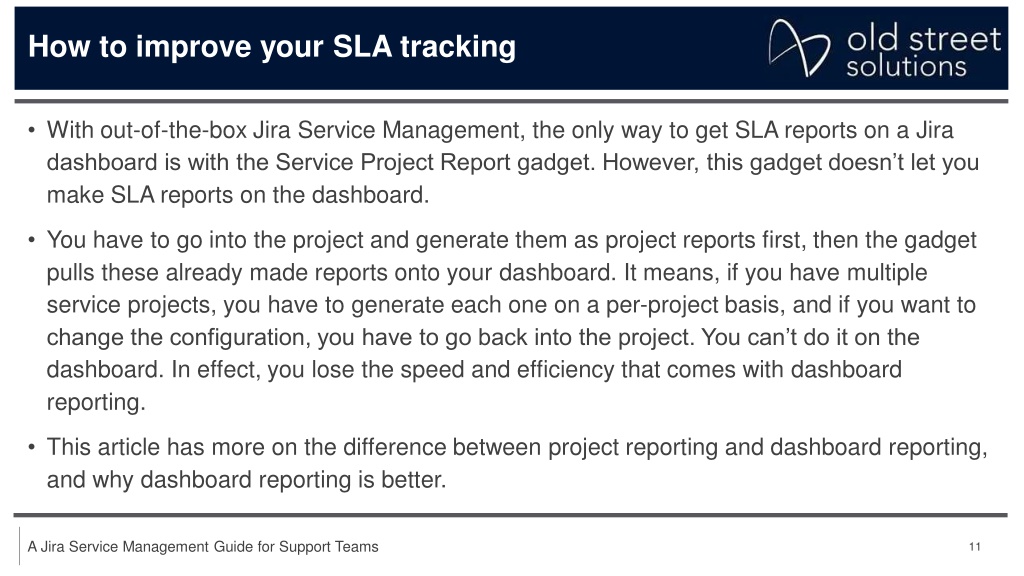Click the 'old street solutions' logo text
1024x576 pixels.
pyautogui.click(x=923, y=52)
